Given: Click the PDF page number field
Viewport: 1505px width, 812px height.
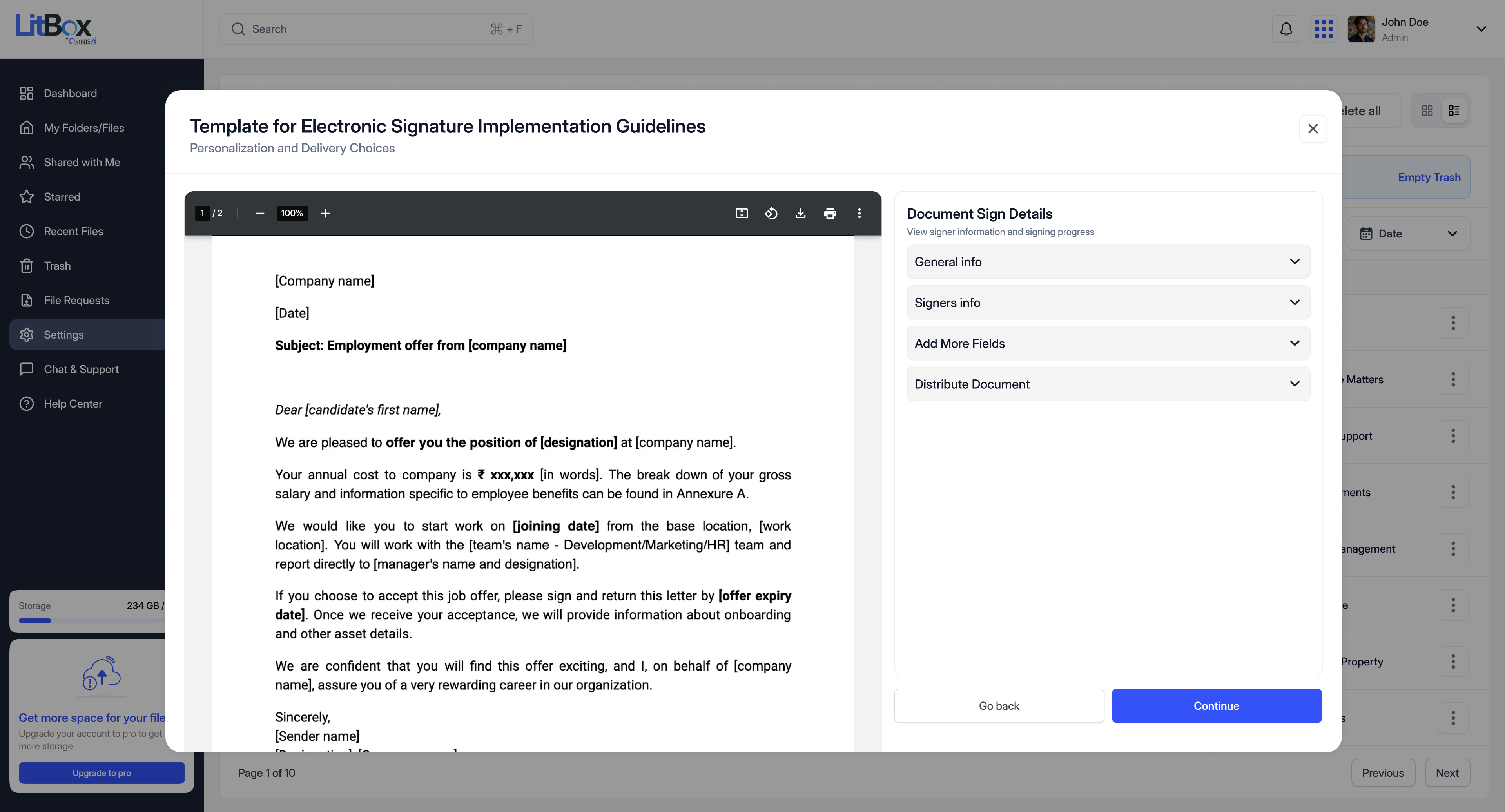Looking at the screenshot, I should 202,213.
